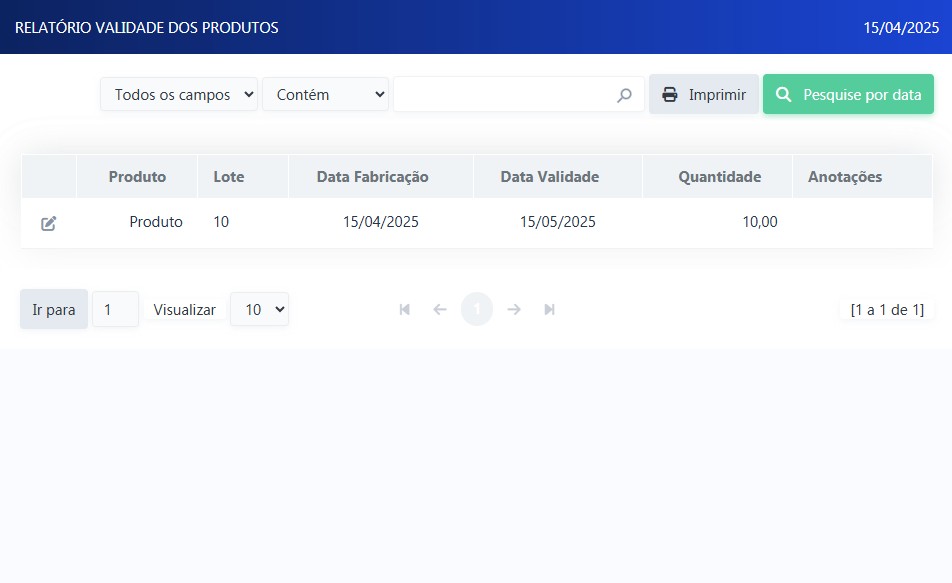
Task: Open the 'Todos os campos' field dropdown
Action: [179, 94]
